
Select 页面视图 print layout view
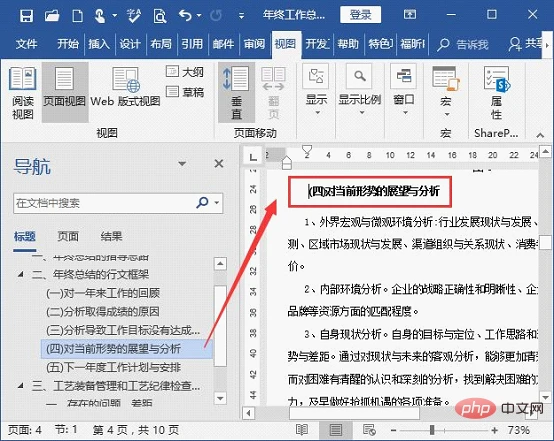click(65, 93)
